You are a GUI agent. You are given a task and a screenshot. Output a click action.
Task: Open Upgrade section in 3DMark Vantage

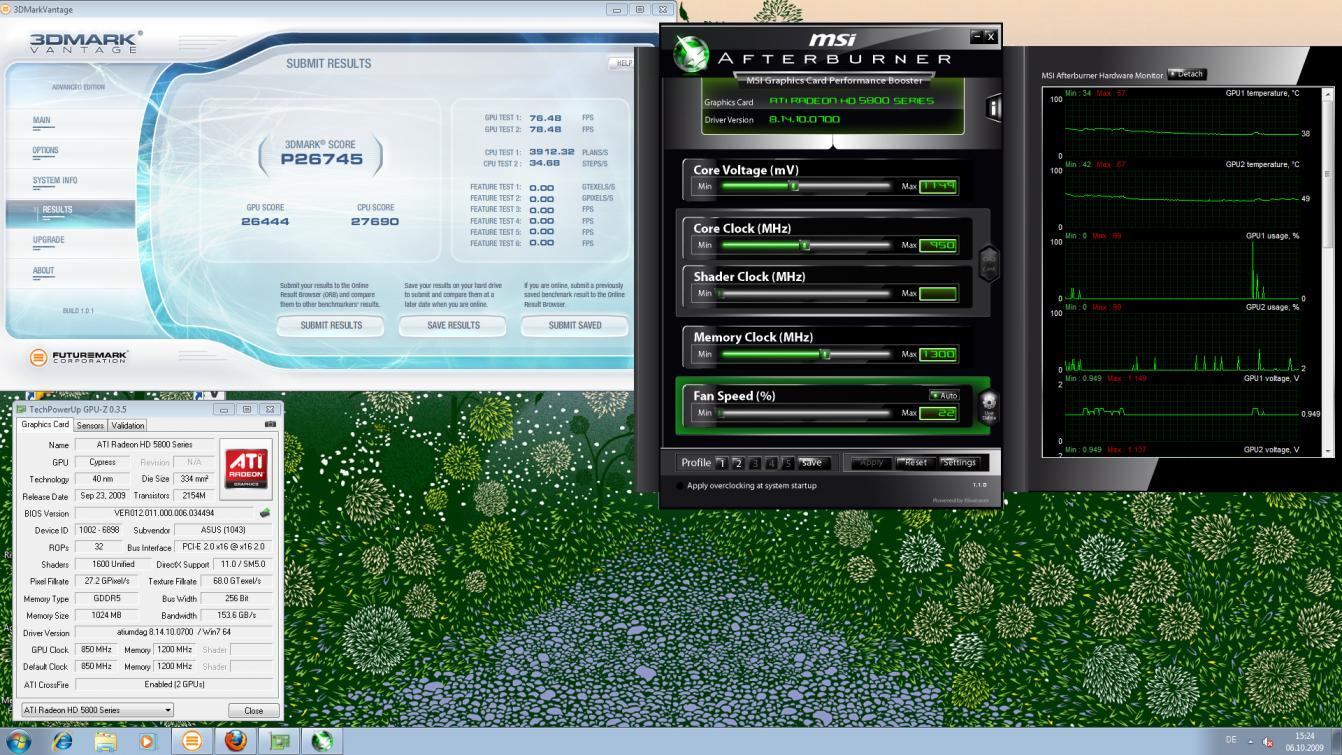click(x=49, y=240)
